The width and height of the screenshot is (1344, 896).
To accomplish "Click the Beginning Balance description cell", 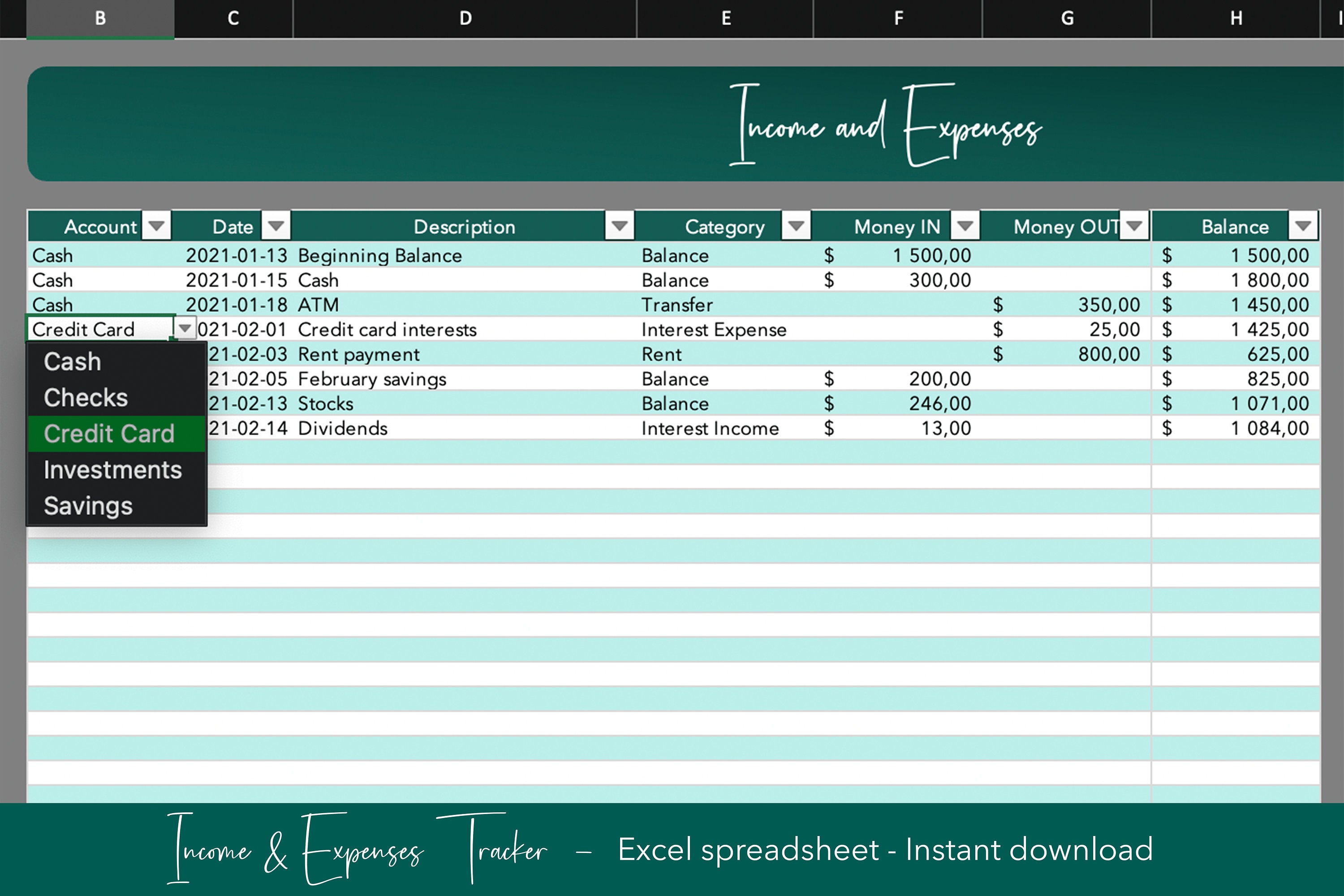I will coord(379,255).
